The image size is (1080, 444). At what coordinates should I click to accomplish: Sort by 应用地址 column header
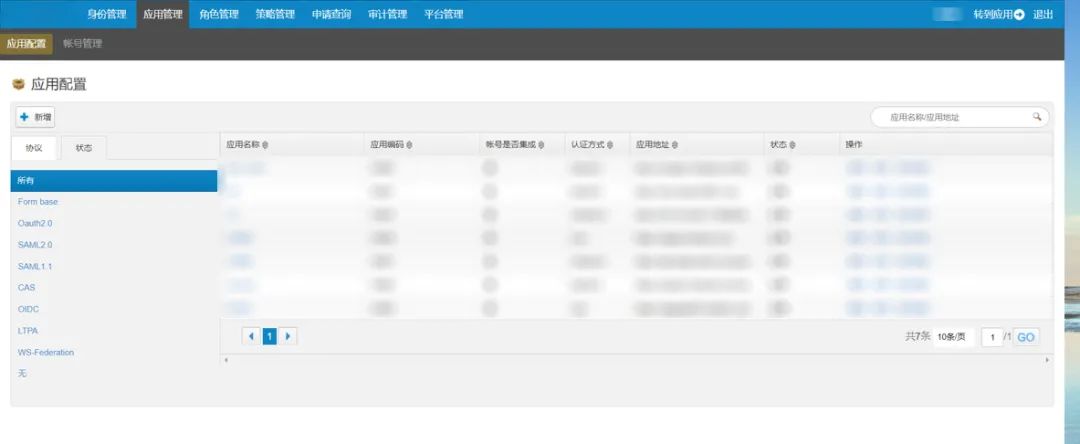(656, 145)
